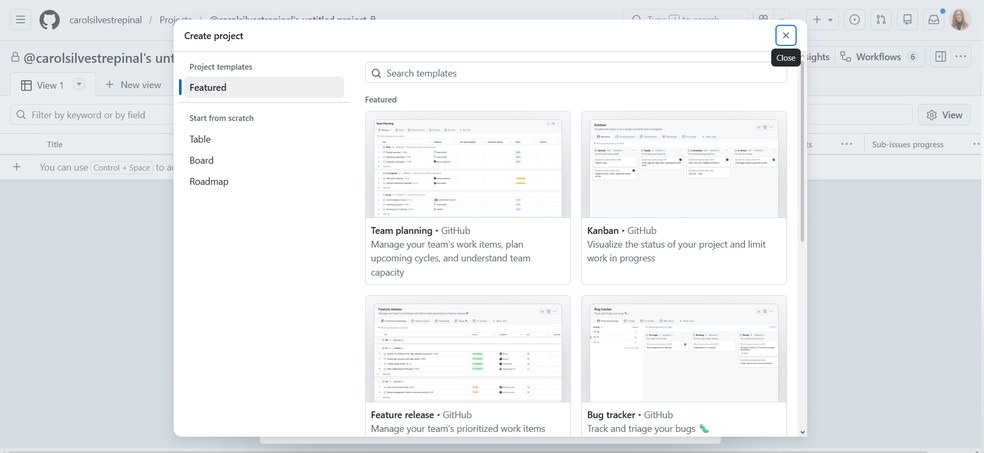Select Featured in Project templates
This screenshot has height=453, width=984.
point(264,87)
